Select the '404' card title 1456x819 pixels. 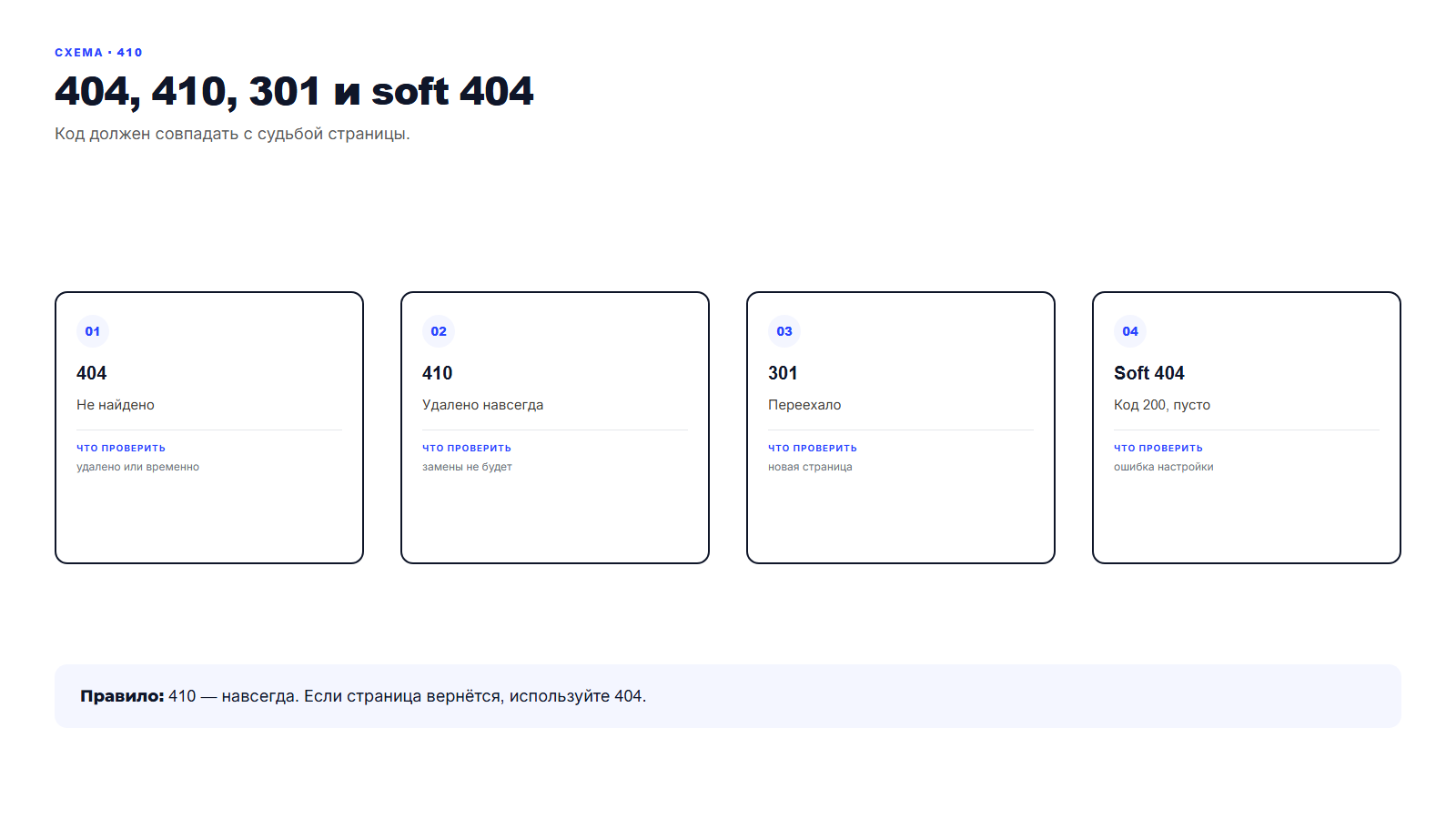click(x=92, y=373)
